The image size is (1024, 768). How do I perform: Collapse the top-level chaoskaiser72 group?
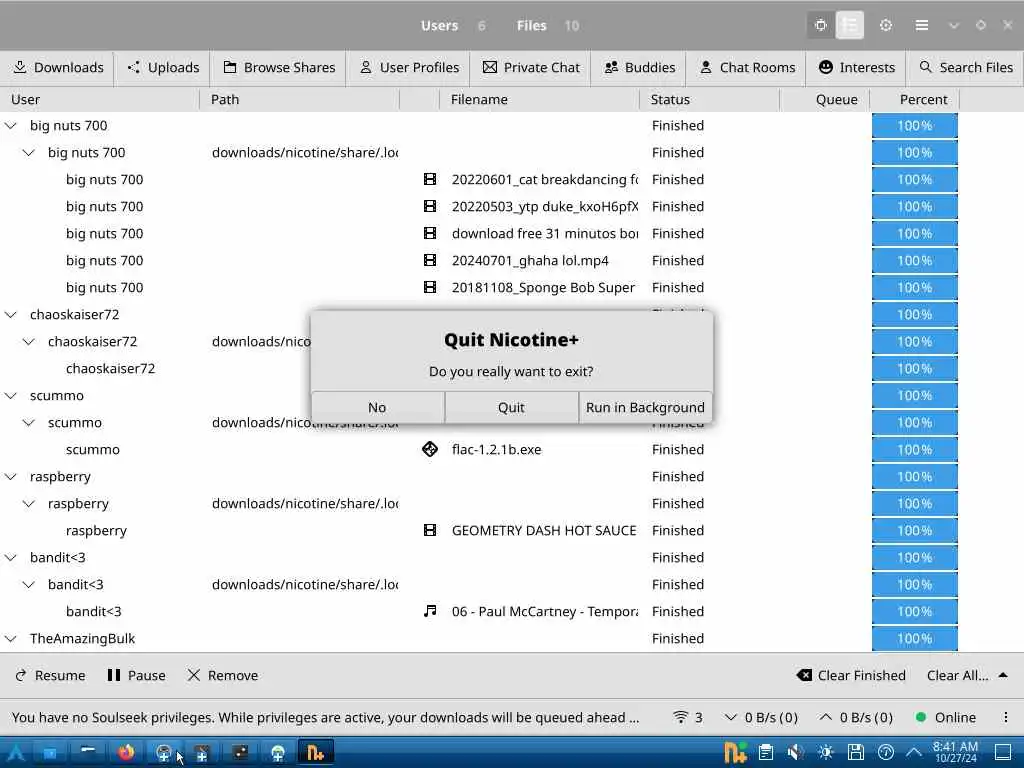11,314
